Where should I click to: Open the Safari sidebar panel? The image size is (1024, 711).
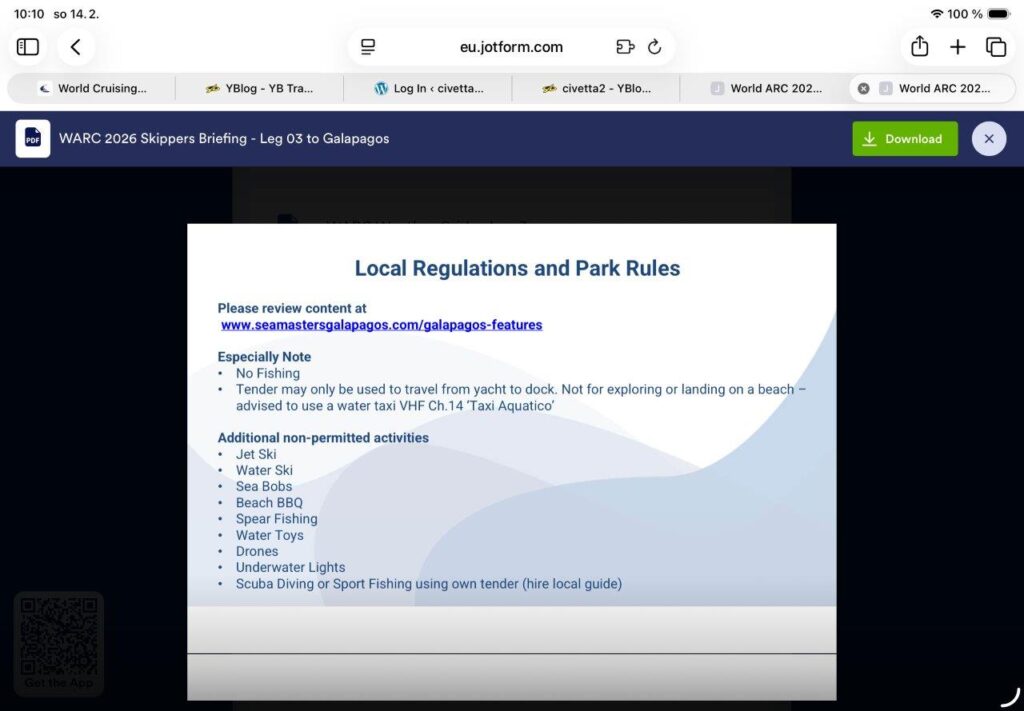point(28,47)
